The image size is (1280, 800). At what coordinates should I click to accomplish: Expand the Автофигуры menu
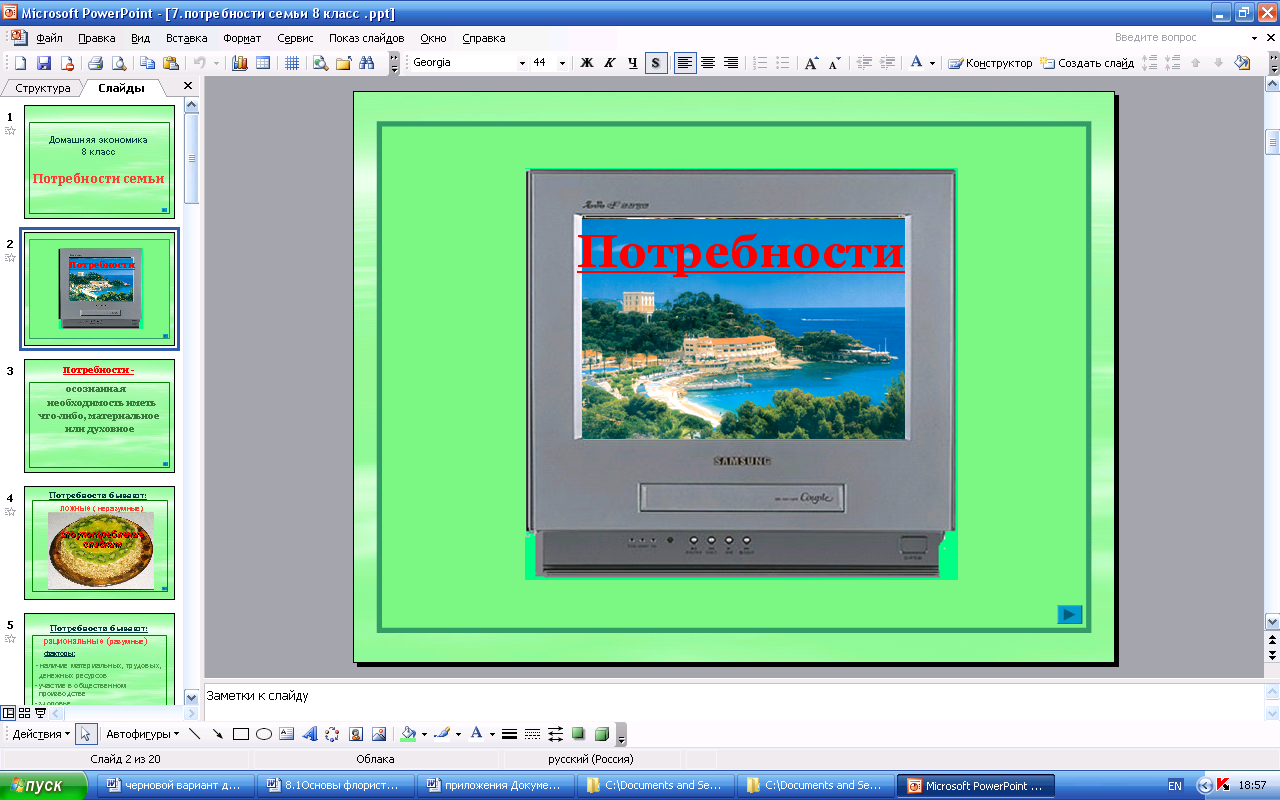click(x=142, y=734)
